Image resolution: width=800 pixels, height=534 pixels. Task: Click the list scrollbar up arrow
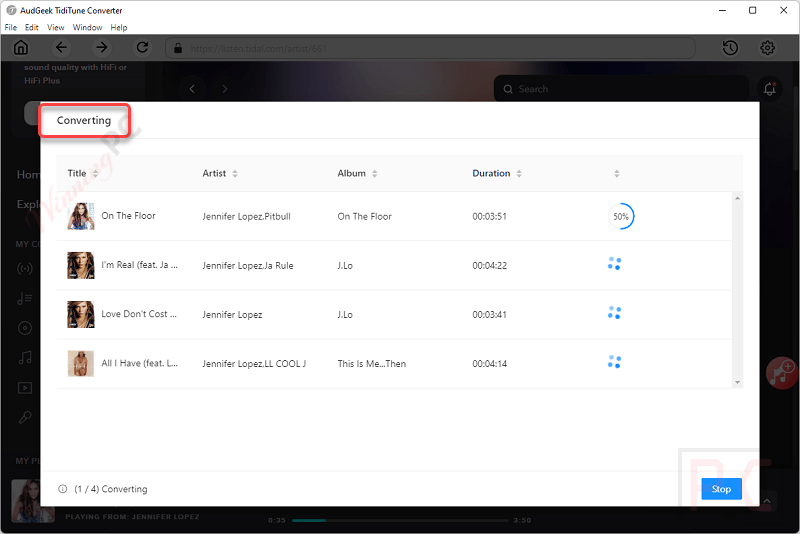click(737, 198)
